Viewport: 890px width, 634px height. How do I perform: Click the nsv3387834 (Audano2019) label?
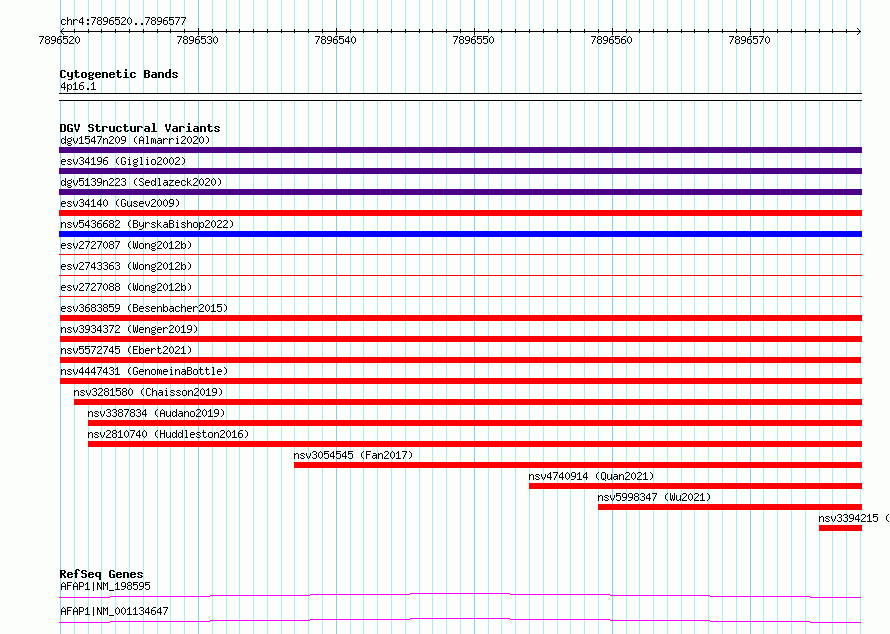coord(156,413)
